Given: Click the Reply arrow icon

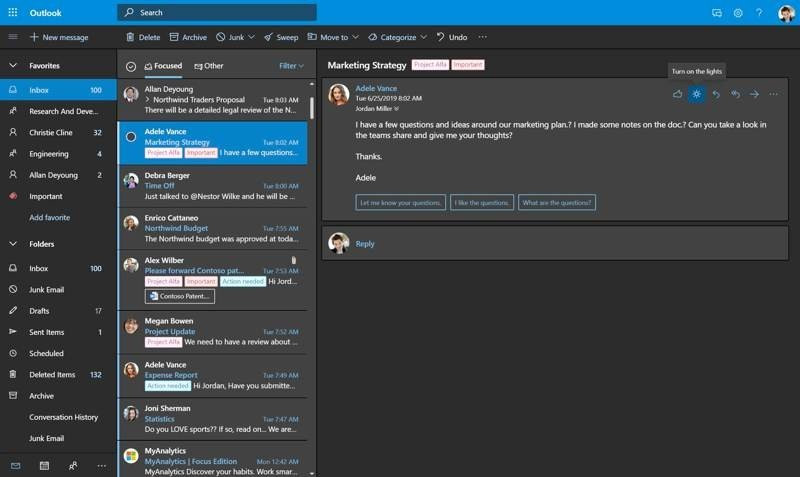Looking at the screenshot, I should pos(716,94).
